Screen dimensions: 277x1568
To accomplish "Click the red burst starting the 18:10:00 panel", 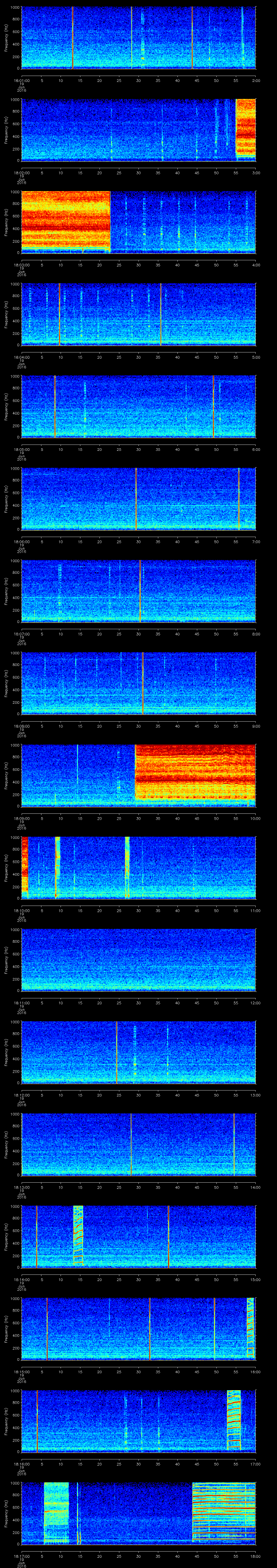I will pyautogui.click(x=25, y=864).
